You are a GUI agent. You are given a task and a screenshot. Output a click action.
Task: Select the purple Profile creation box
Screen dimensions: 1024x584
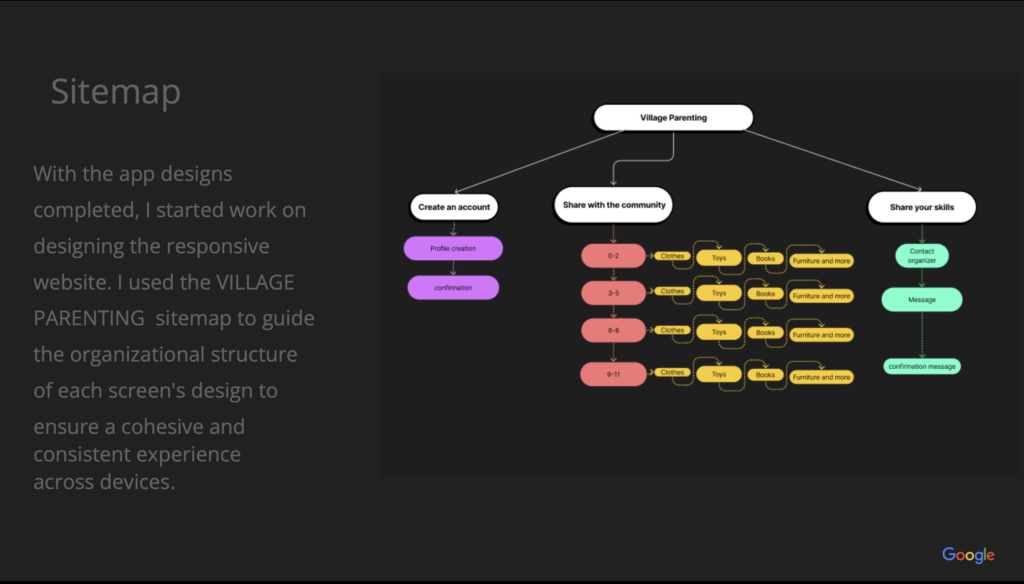(x=453, y=248)
